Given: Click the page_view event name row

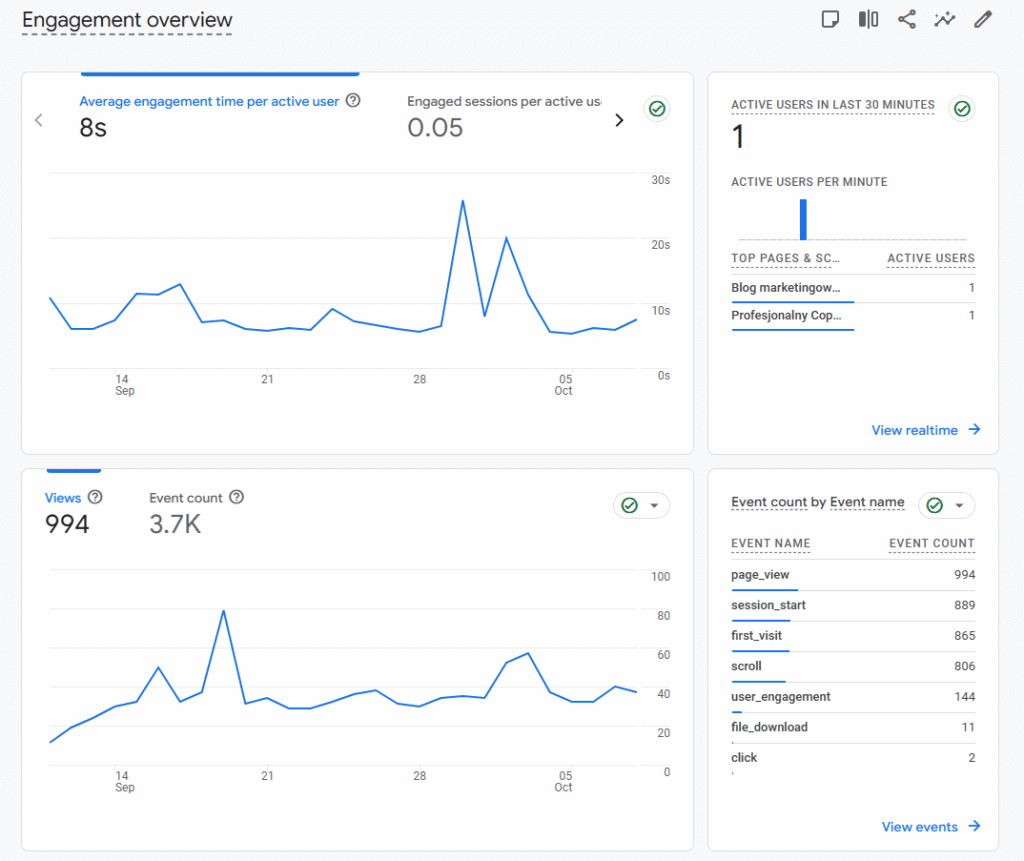Looking at the screenshot, I should point(760,575).
